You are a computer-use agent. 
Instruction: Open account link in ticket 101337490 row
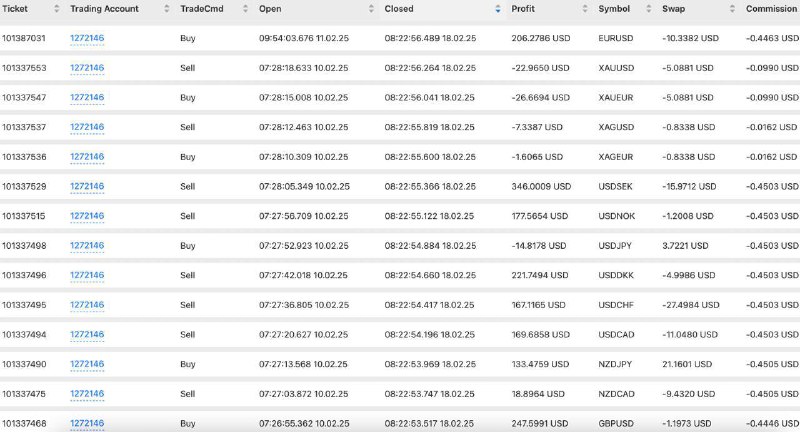(87, 364)
